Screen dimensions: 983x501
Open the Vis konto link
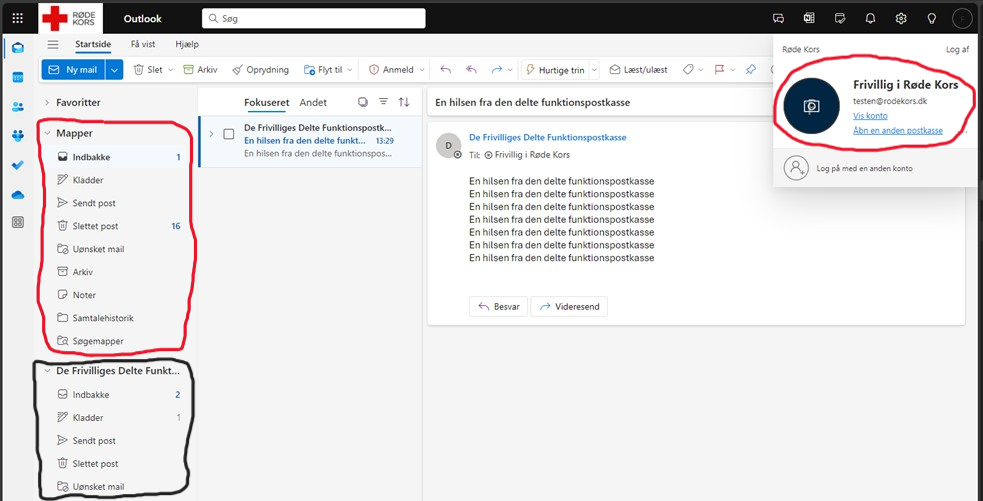click(870, 116)
